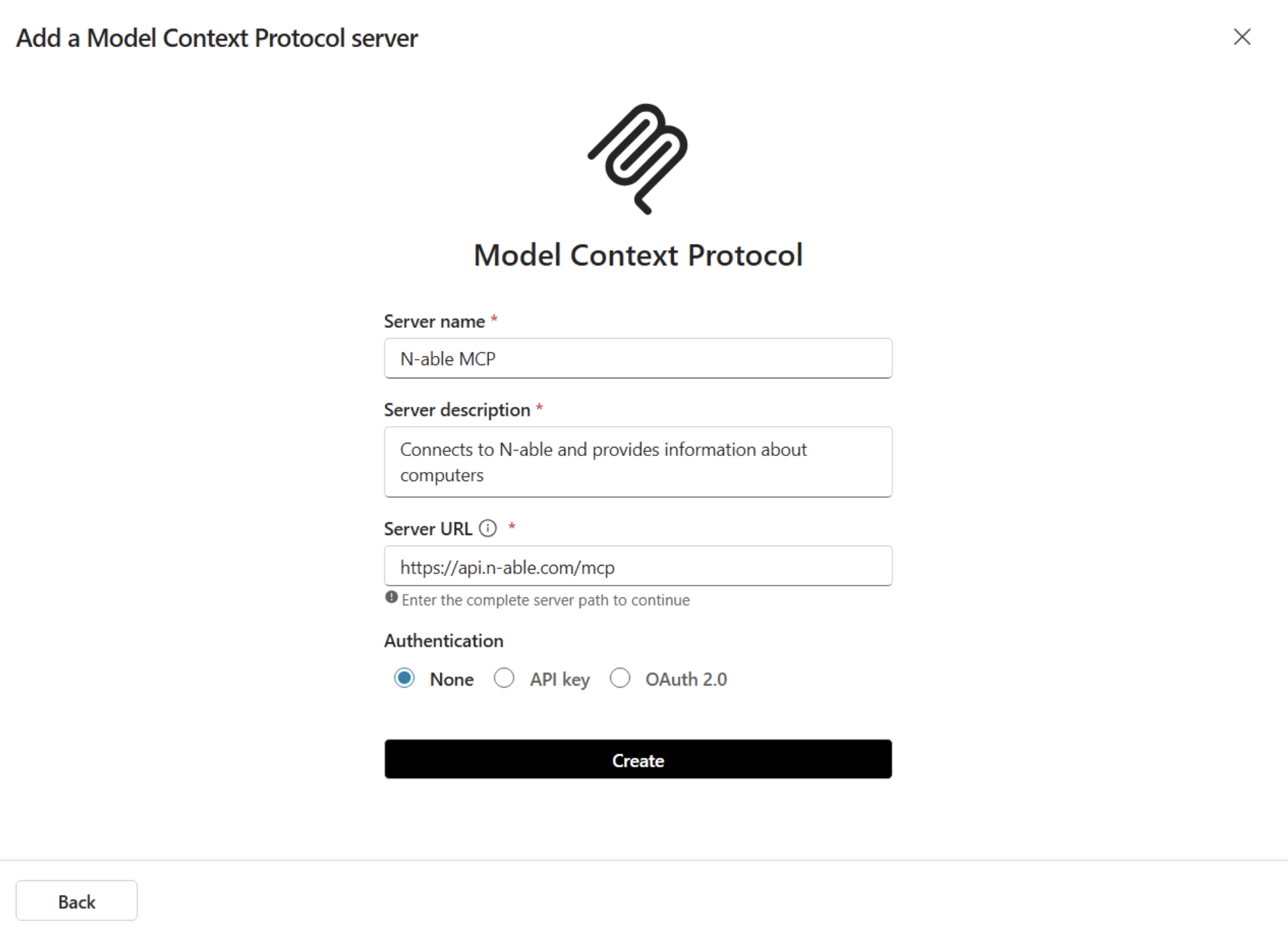Click the Back button
The image size is (1288, 932).
[x=76, y=901]
